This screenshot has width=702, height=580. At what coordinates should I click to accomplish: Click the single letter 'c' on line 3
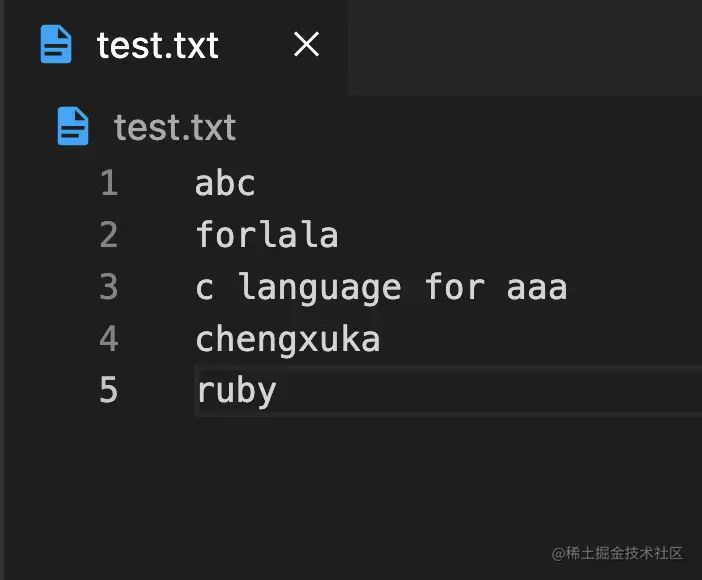pos(205,288)
